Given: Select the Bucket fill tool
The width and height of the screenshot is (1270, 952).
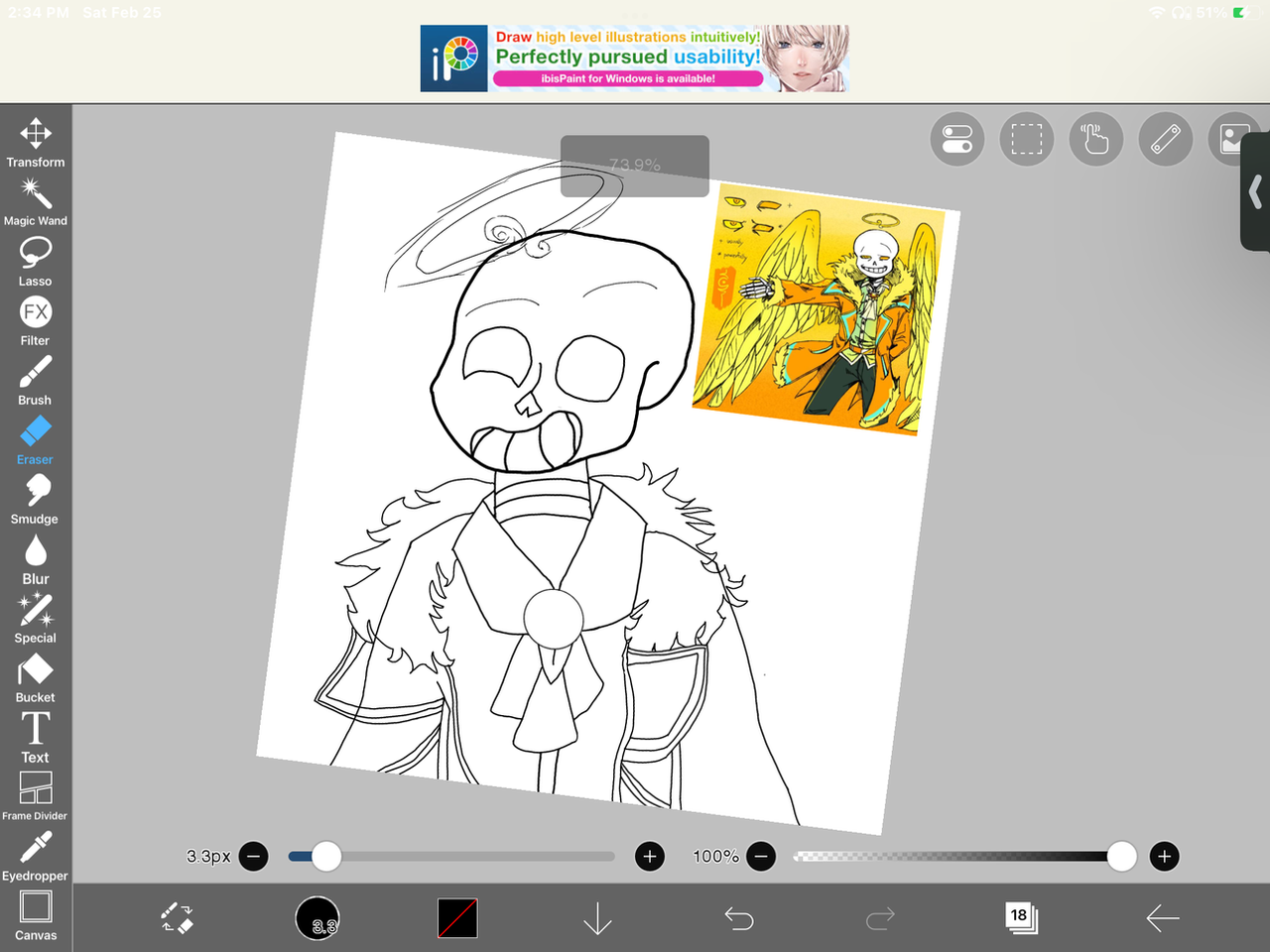Looking at the screenshot, I should (x=36, y=678).
